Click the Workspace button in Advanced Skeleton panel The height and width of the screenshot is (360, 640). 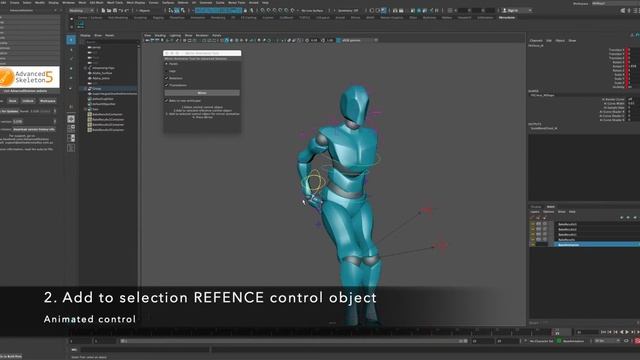click(47, 101)
